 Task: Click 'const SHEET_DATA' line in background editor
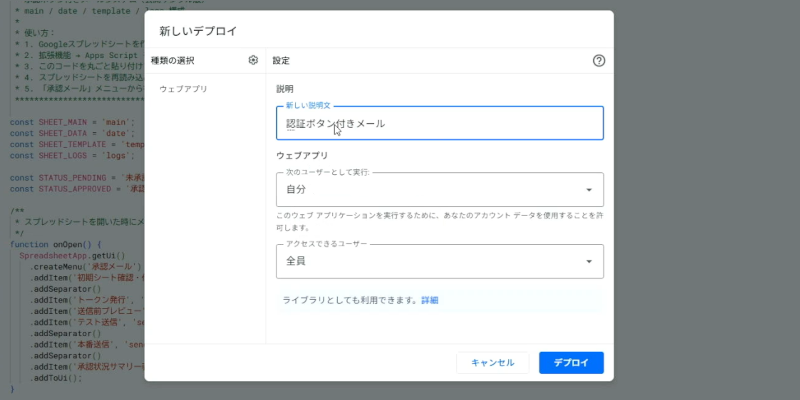72,134
